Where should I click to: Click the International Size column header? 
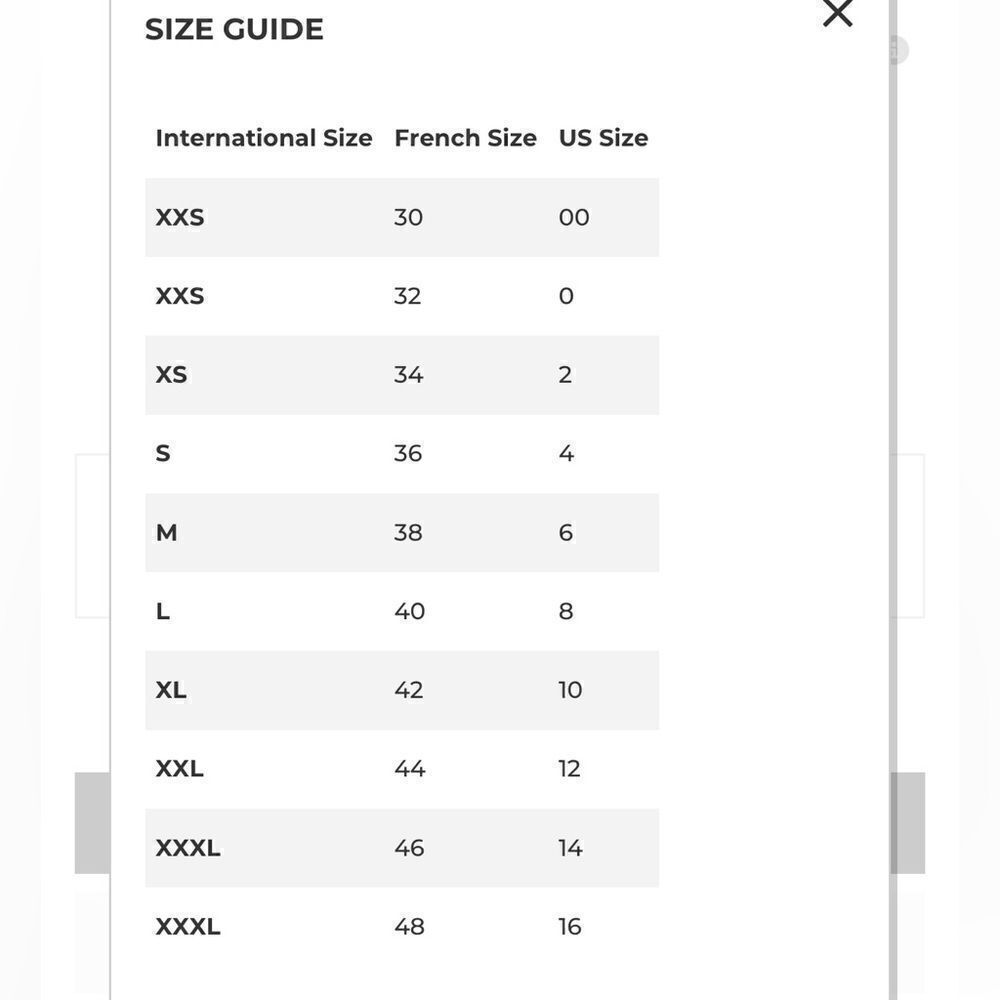pos(263,138)
